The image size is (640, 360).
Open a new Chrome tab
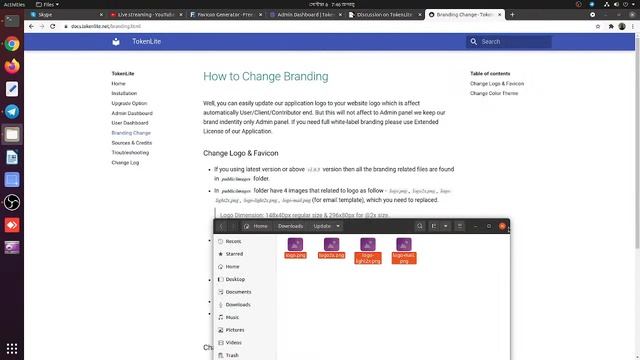512,15
